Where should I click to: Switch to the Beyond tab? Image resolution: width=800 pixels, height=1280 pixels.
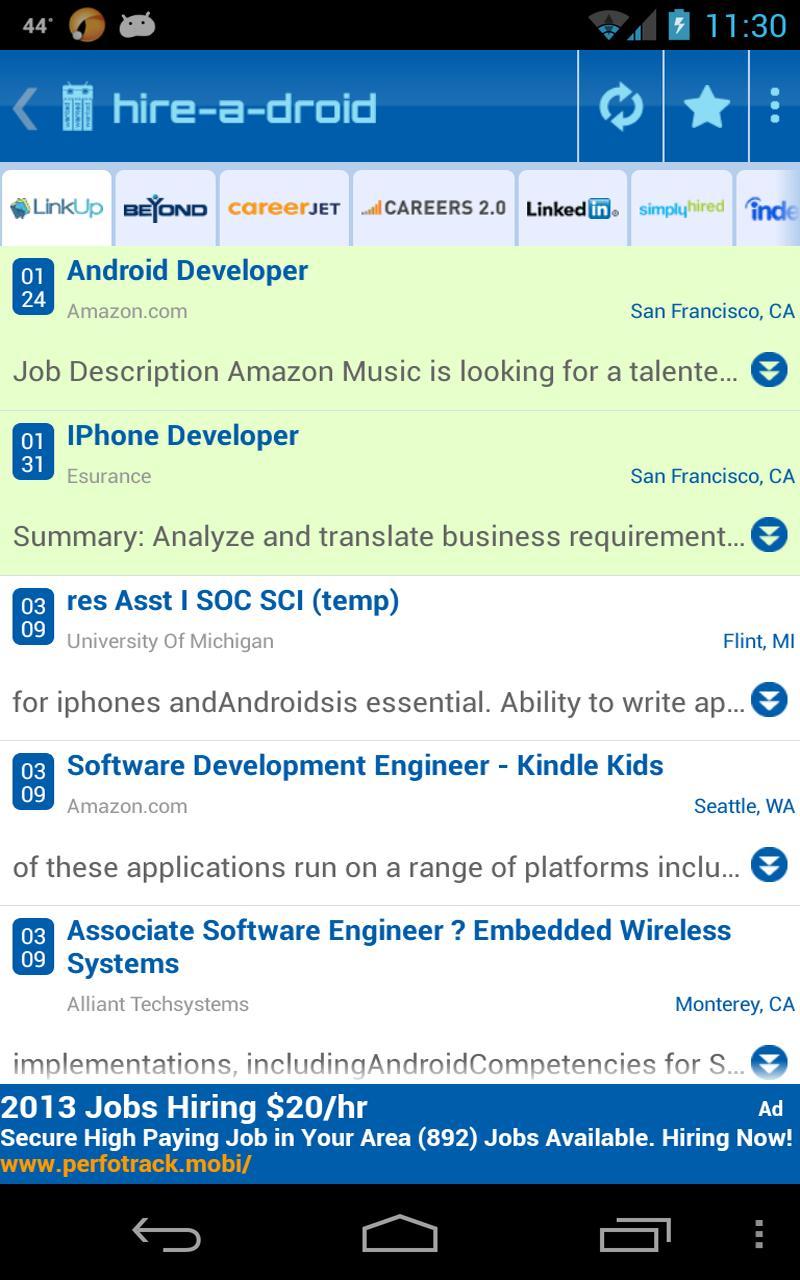coord(164,208)
